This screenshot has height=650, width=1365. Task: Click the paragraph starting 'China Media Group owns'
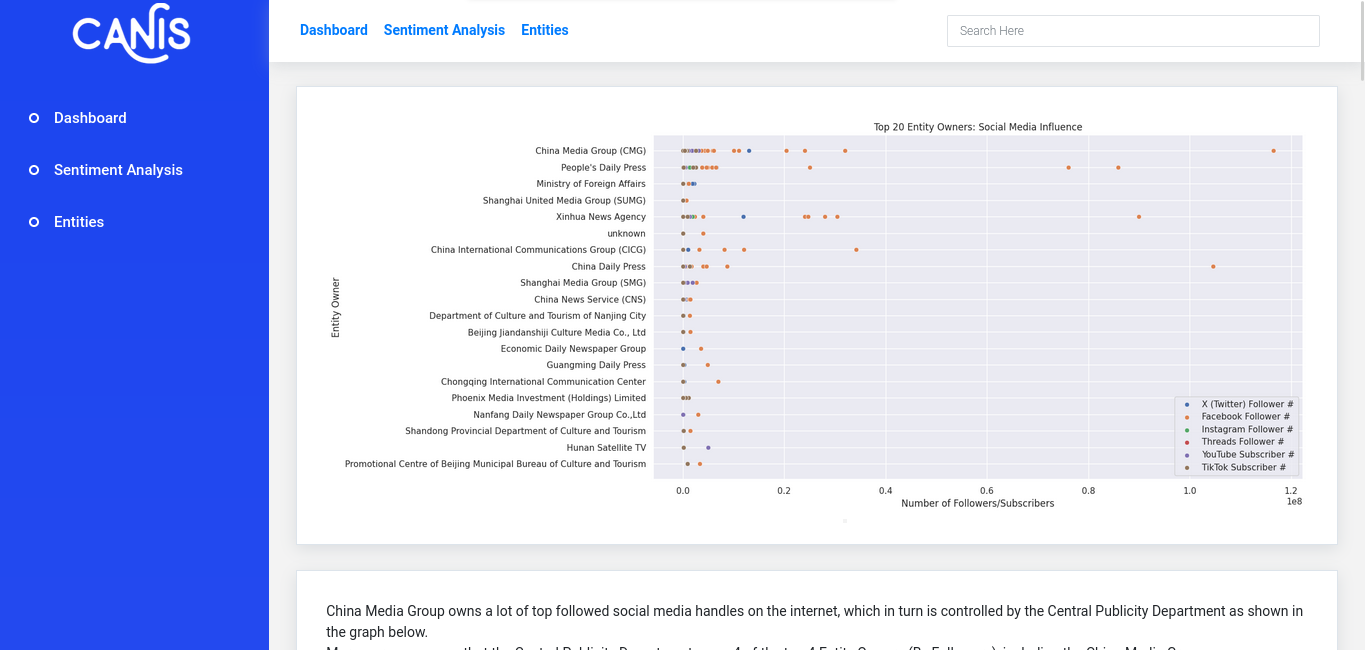click(x=815, y=621)
